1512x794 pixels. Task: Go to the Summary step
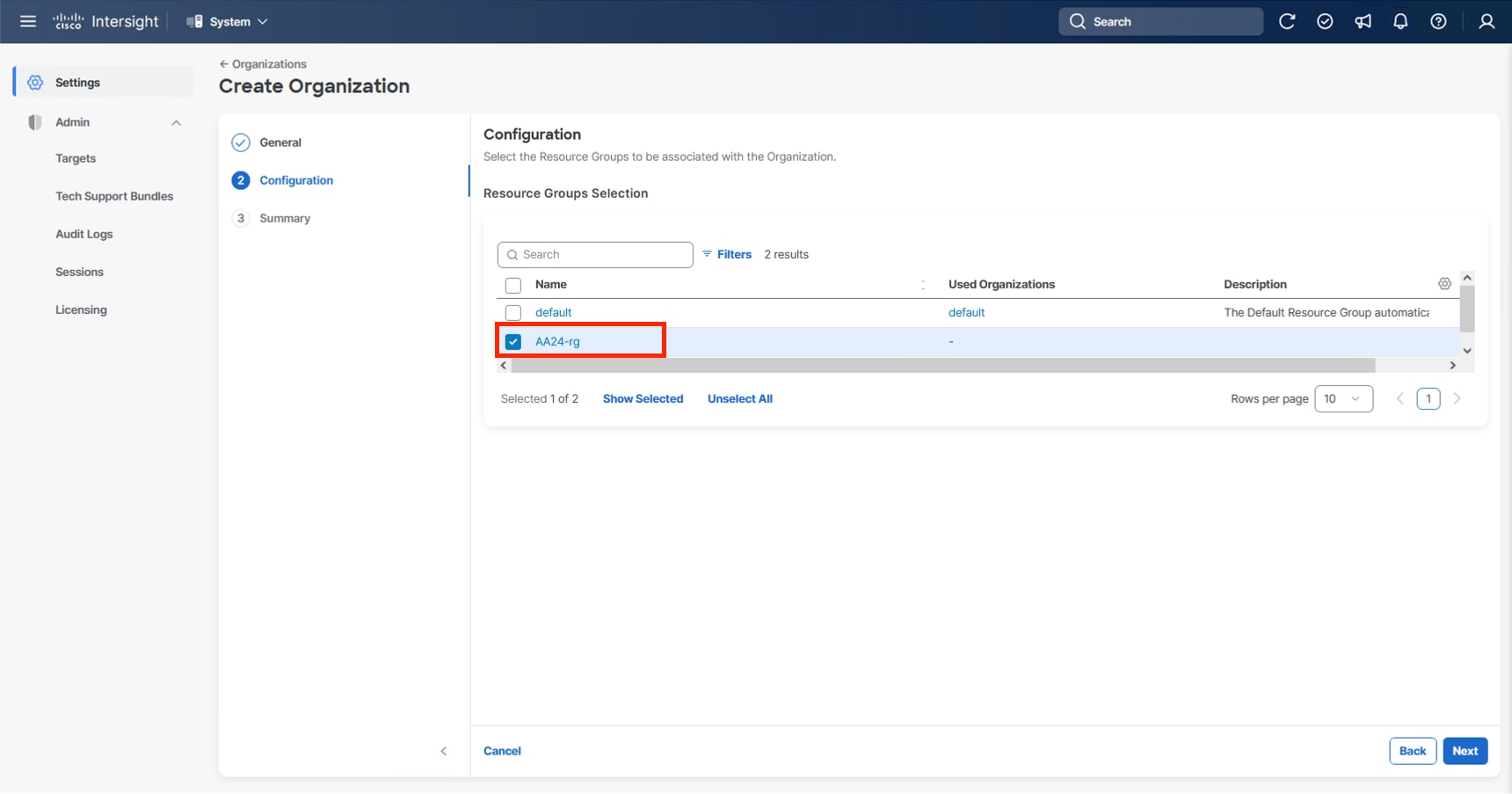pyautogui.click(x=285, y=218)
